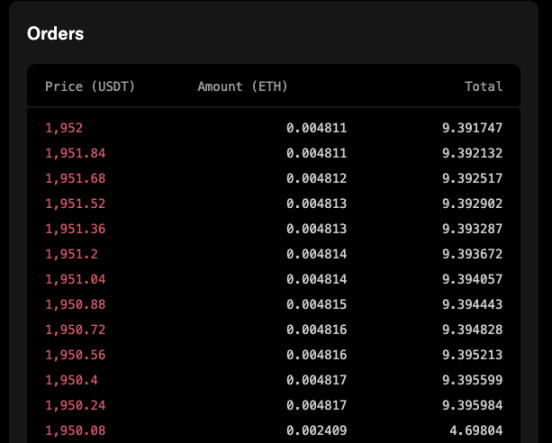Choose the 1,950.56 price entry
This screenshot has height=443, width=552.
75,355
